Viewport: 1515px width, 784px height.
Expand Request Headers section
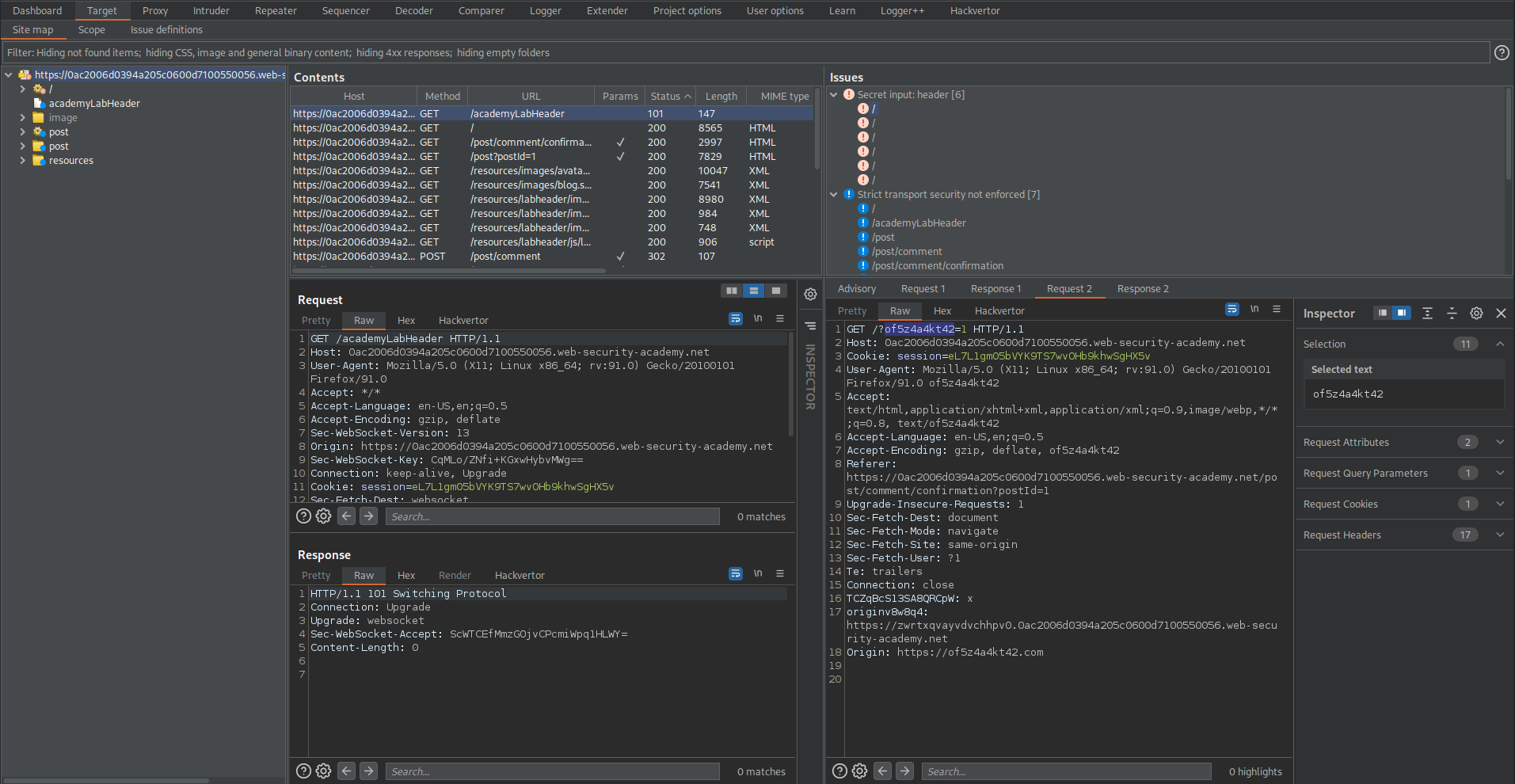click(1500, 535)
